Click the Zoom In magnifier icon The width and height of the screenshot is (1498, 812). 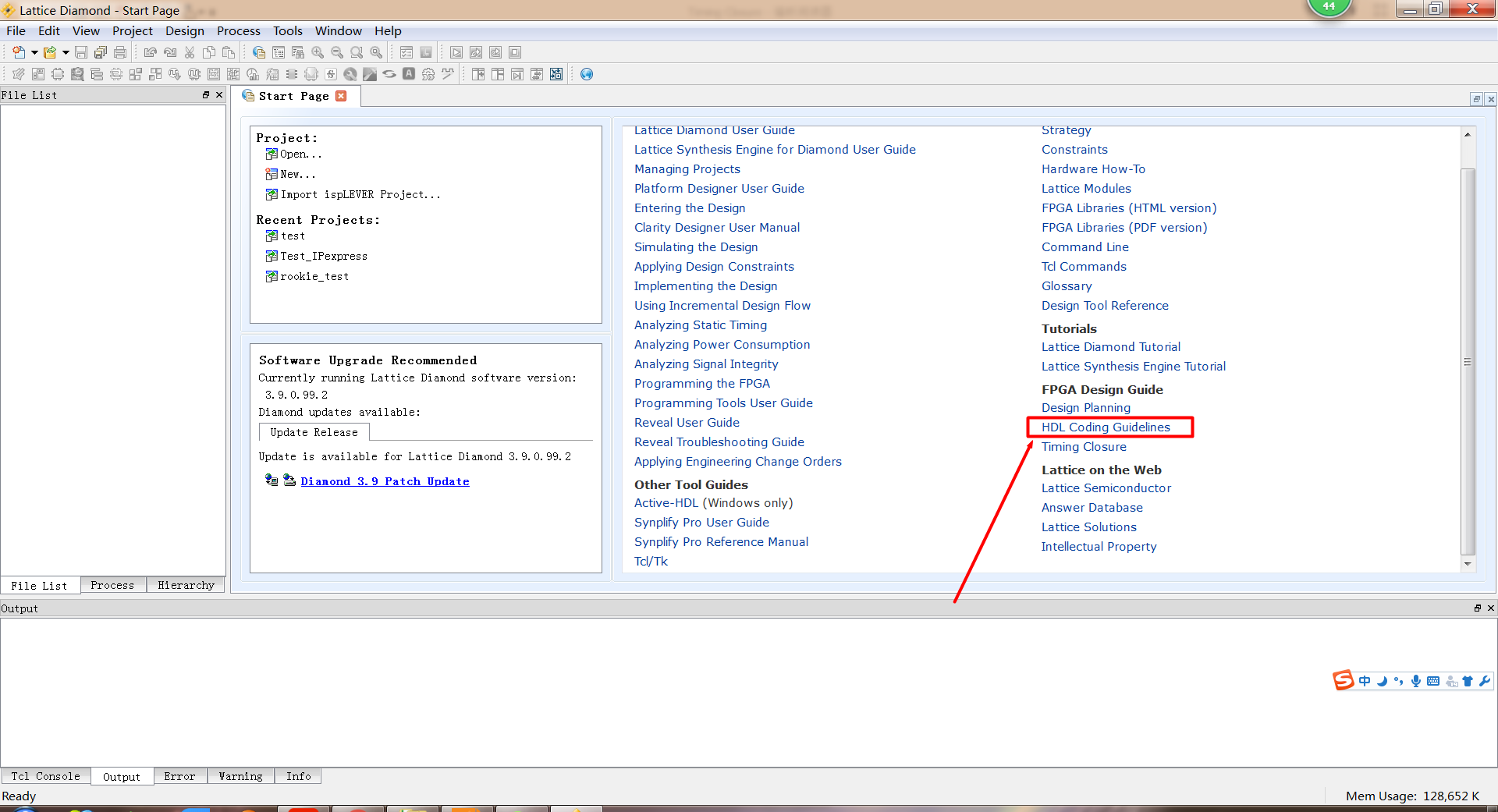point(318,52)
